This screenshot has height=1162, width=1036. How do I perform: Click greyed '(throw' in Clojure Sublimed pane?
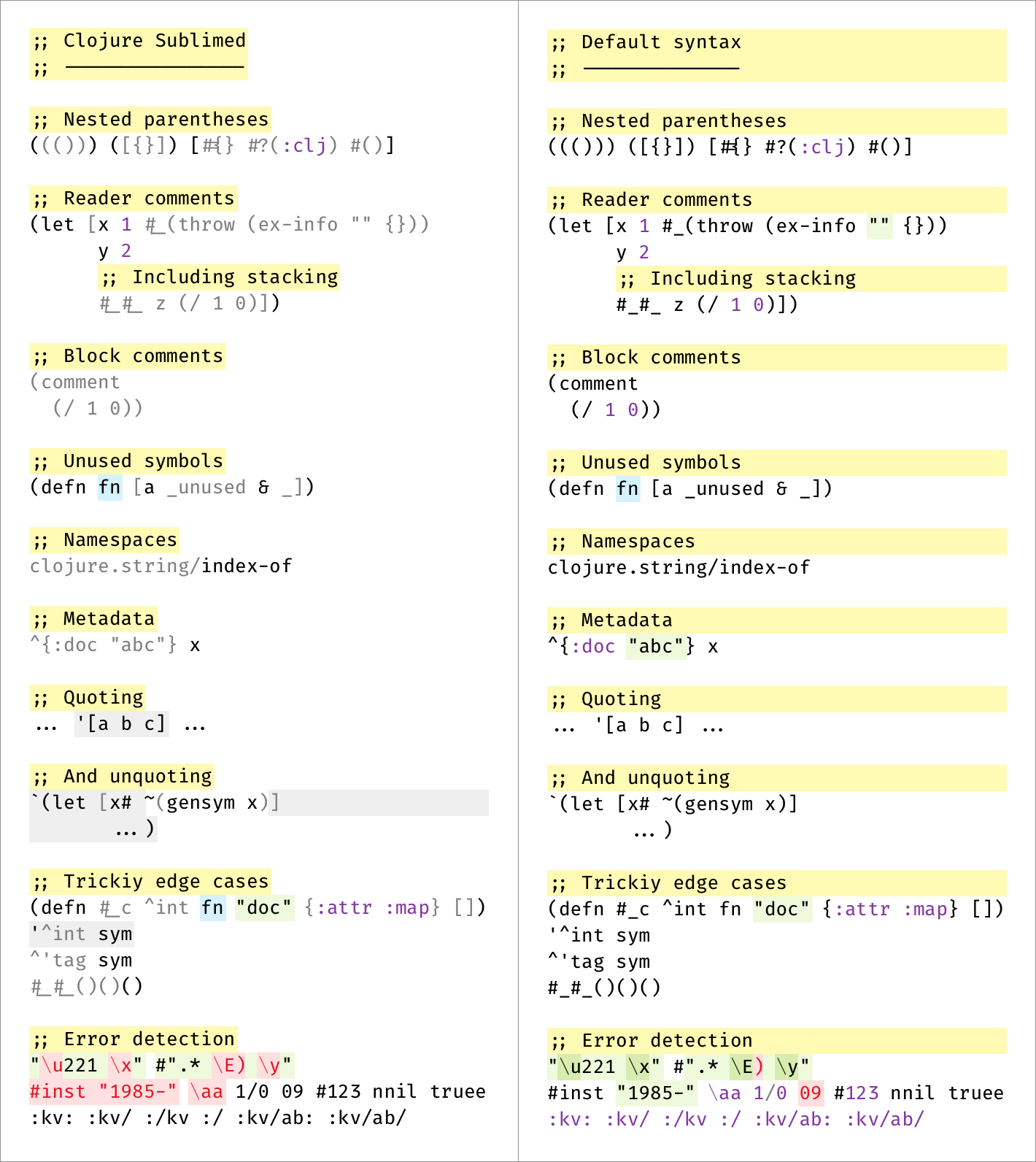point(201,225)
